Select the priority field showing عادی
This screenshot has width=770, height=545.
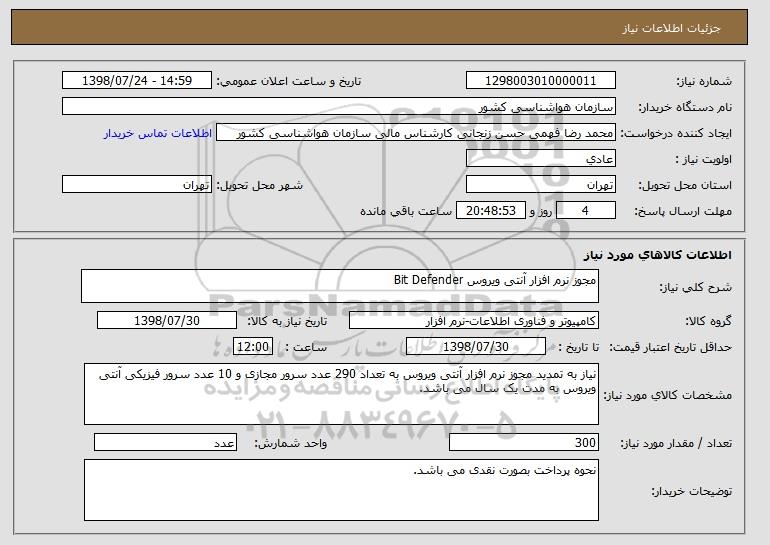tap(541, 159)
